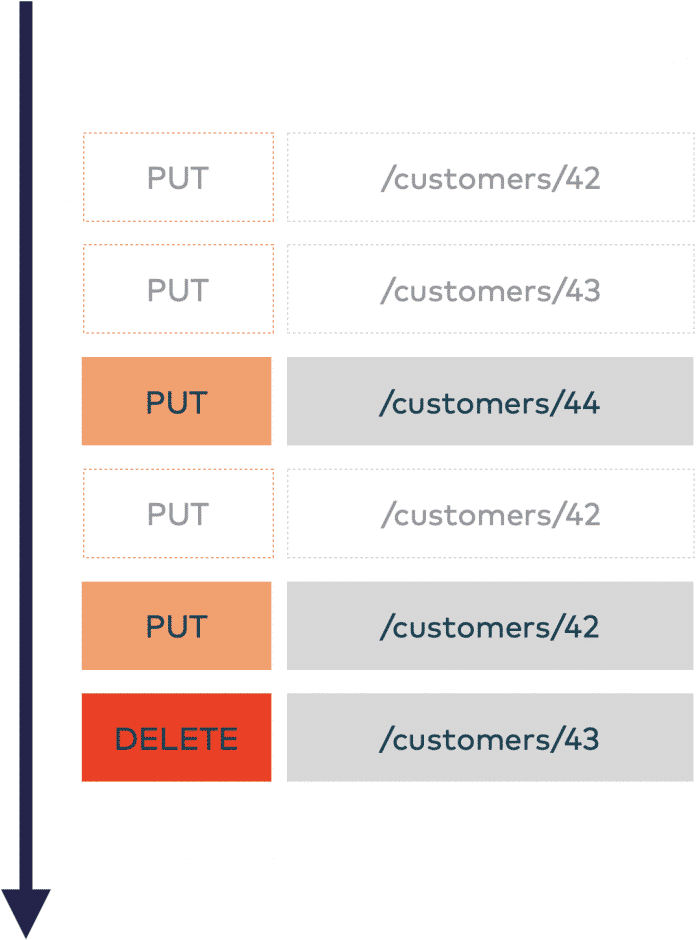
Task: Click the downward arrowhead of the timeline
Action: (x=26, y=912)
